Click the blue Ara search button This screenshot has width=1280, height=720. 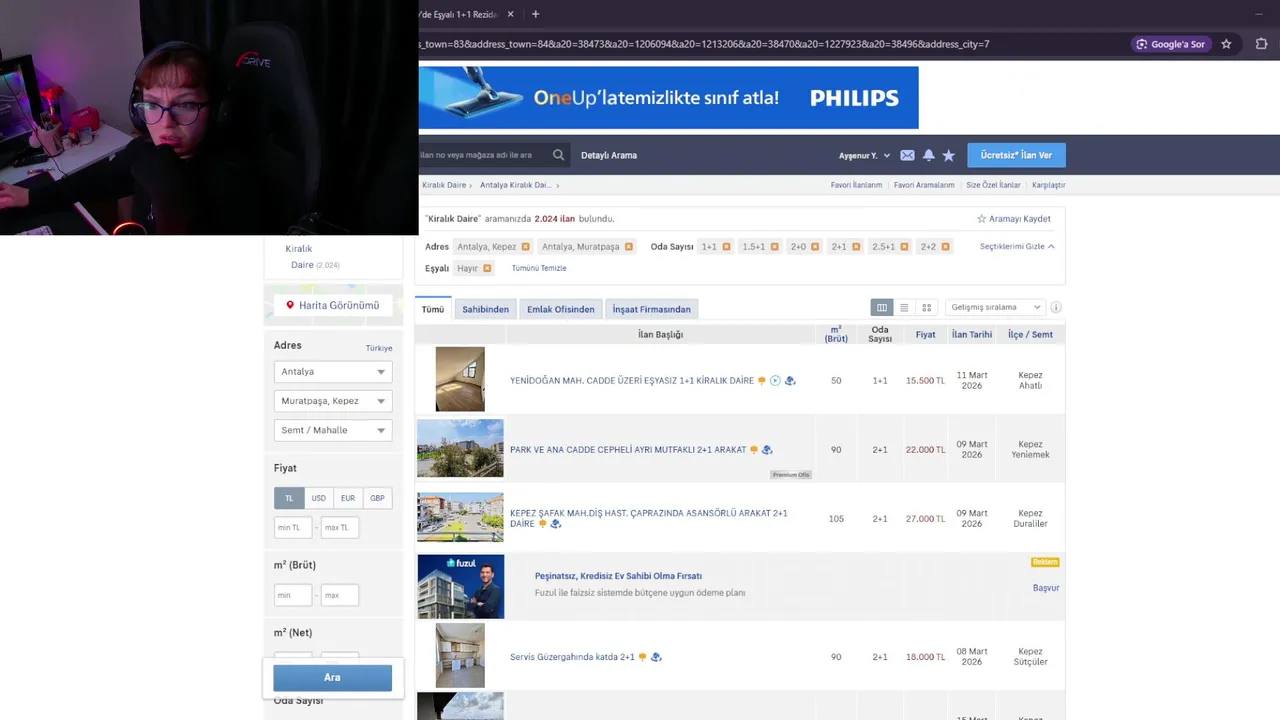tap(332, 677)
